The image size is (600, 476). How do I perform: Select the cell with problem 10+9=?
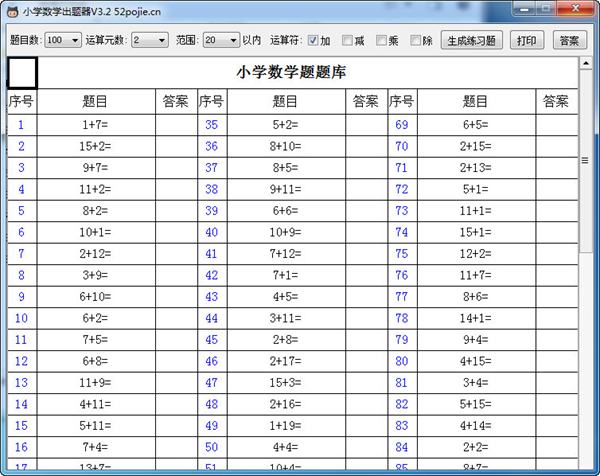pyautogui.click(x=286, y=232)
